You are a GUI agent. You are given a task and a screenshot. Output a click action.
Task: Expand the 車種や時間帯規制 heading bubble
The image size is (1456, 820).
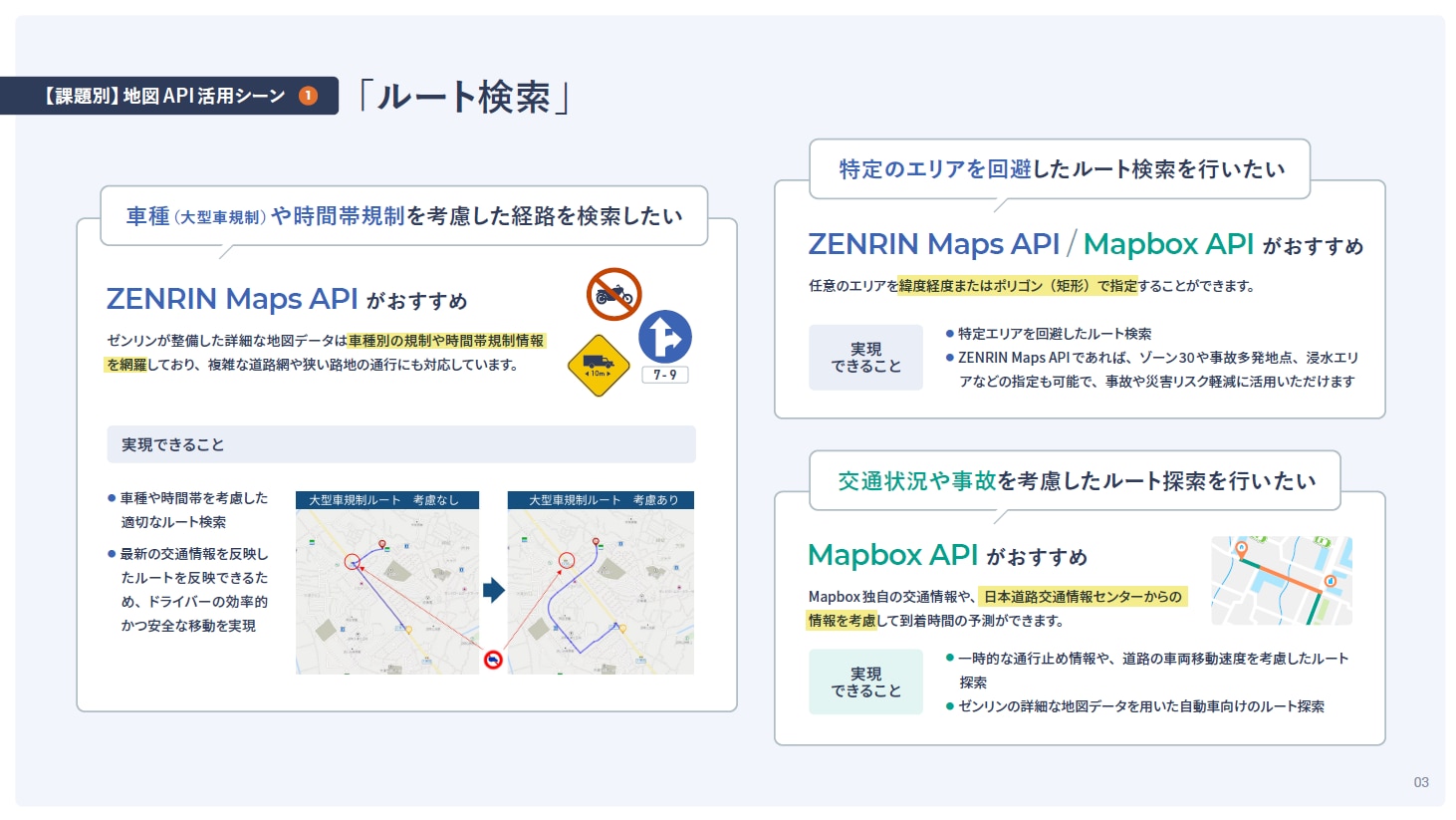402,214
